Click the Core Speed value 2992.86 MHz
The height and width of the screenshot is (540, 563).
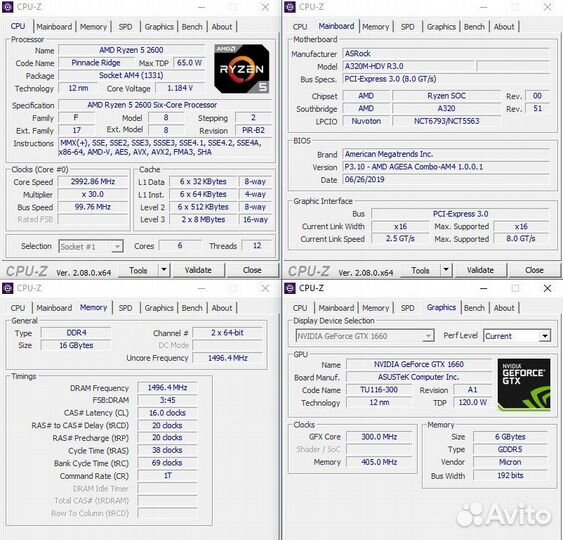click(x=93, y=182)
